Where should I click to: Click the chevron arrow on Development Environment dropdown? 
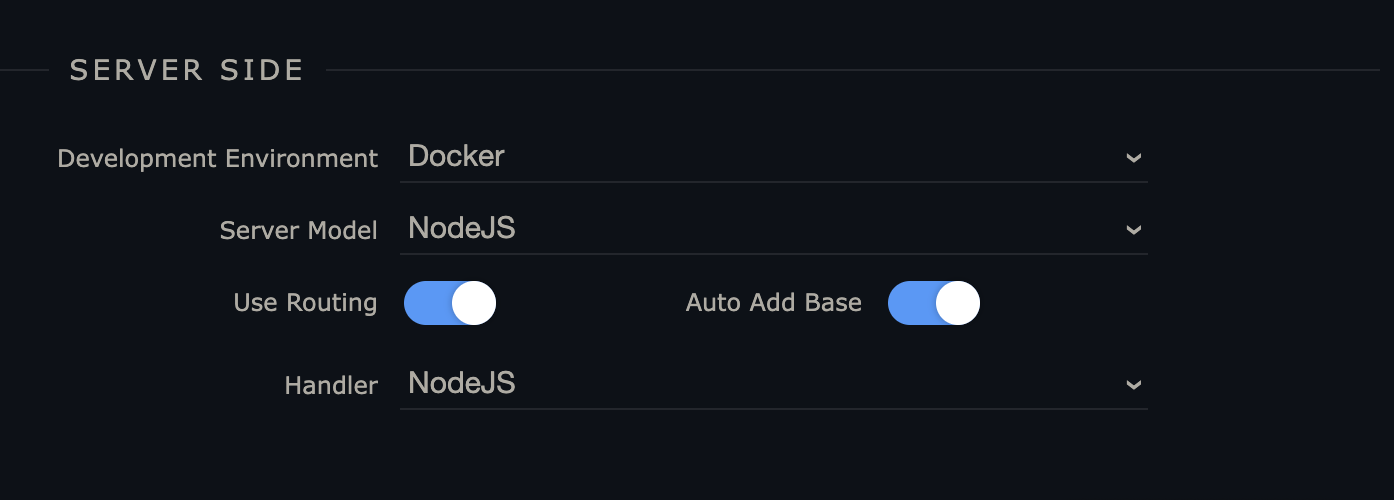tap(1133, 158)
